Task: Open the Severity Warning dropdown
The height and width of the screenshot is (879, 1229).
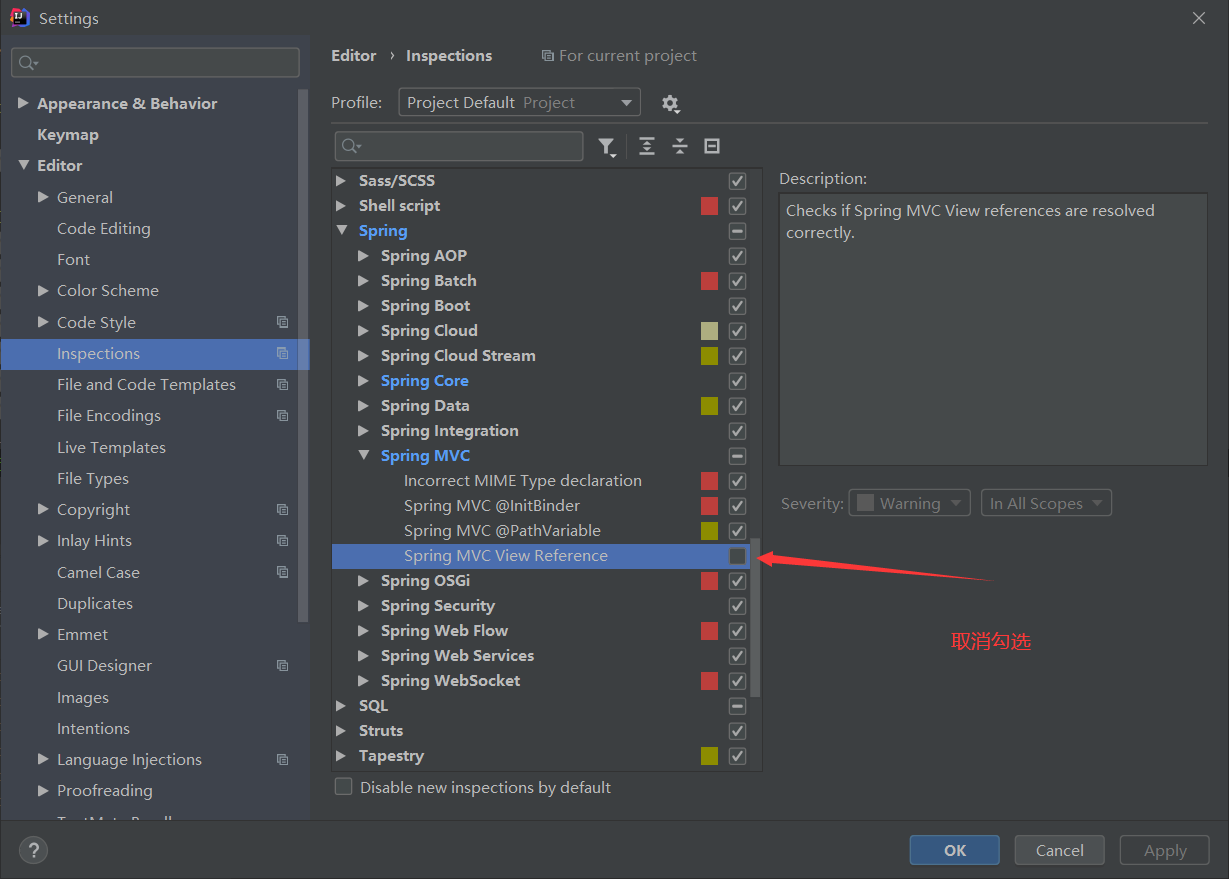Action: pyautogui.click(x=909, y=503)
